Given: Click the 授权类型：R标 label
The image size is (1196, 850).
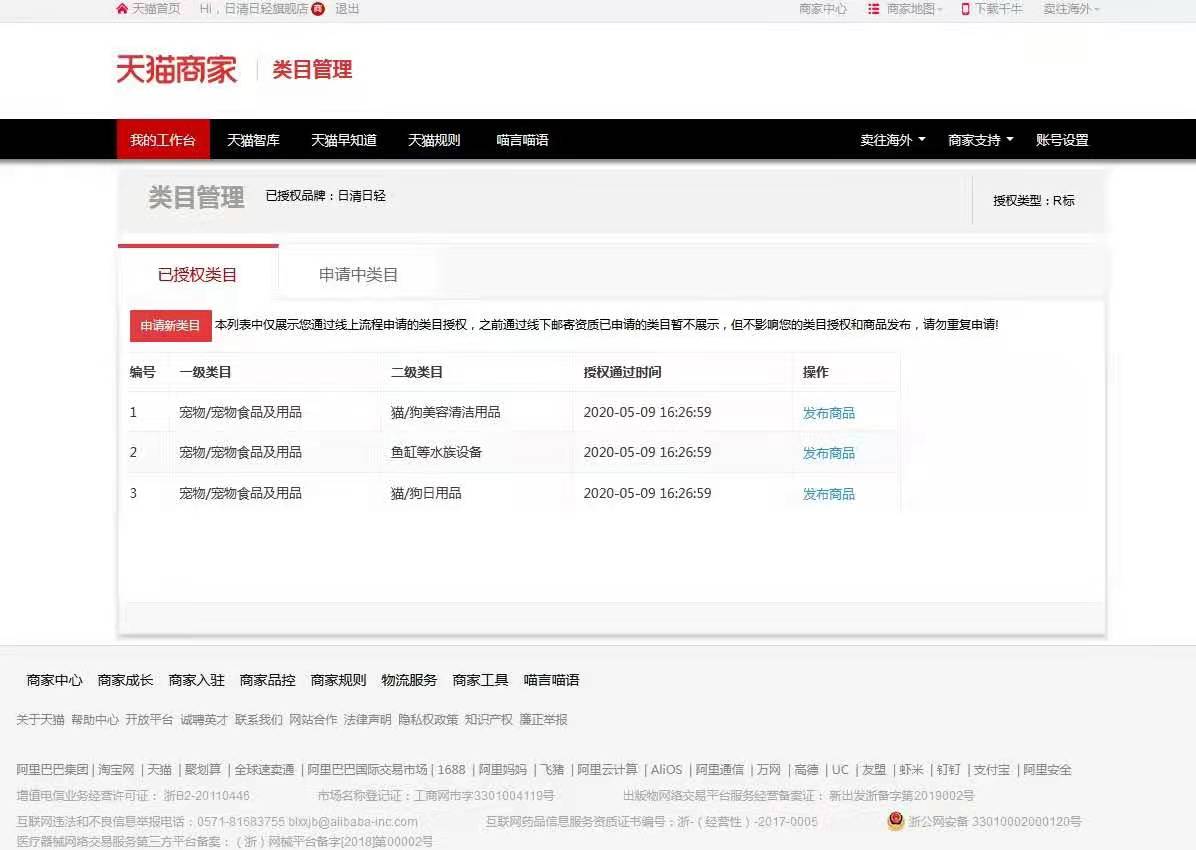Looking at the screenshot, I should [x=1034, y=201].
